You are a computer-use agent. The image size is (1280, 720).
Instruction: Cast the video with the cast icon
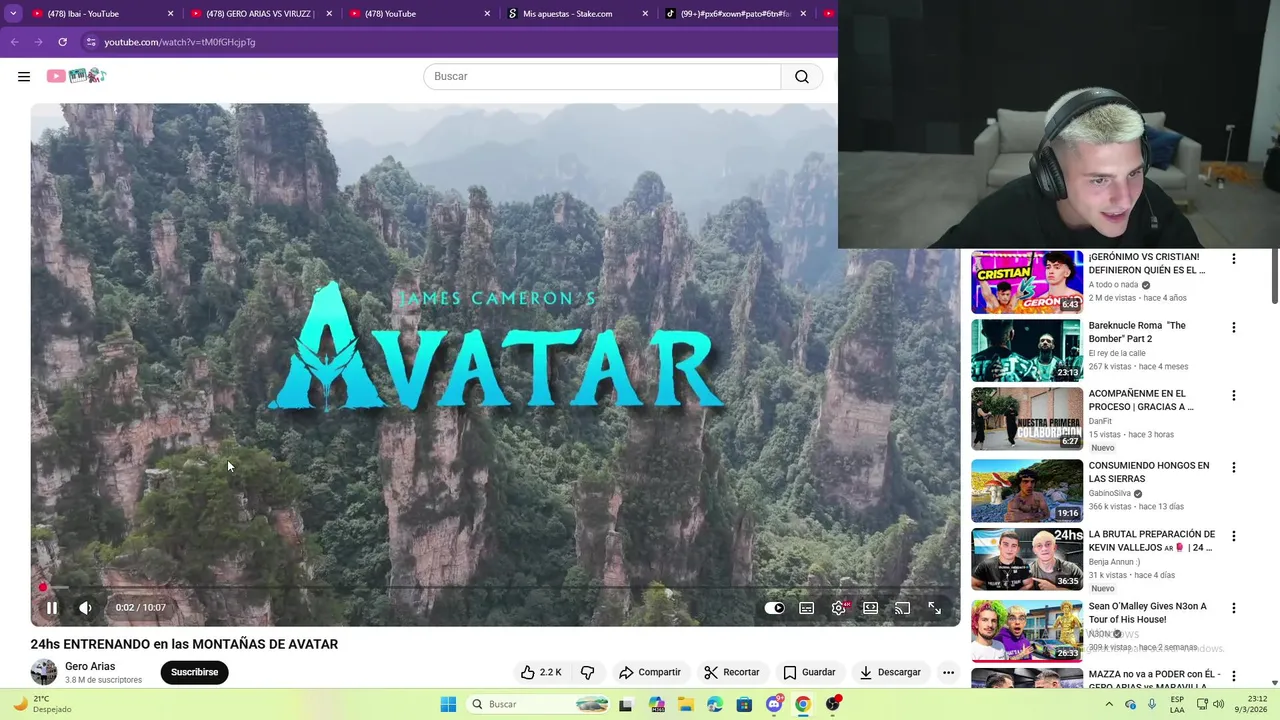tap(902, 608)
